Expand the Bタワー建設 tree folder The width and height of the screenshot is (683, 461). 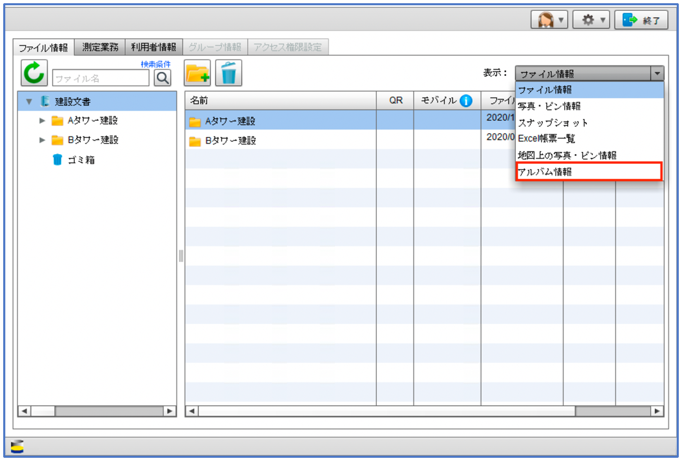[x=42, y=140]
